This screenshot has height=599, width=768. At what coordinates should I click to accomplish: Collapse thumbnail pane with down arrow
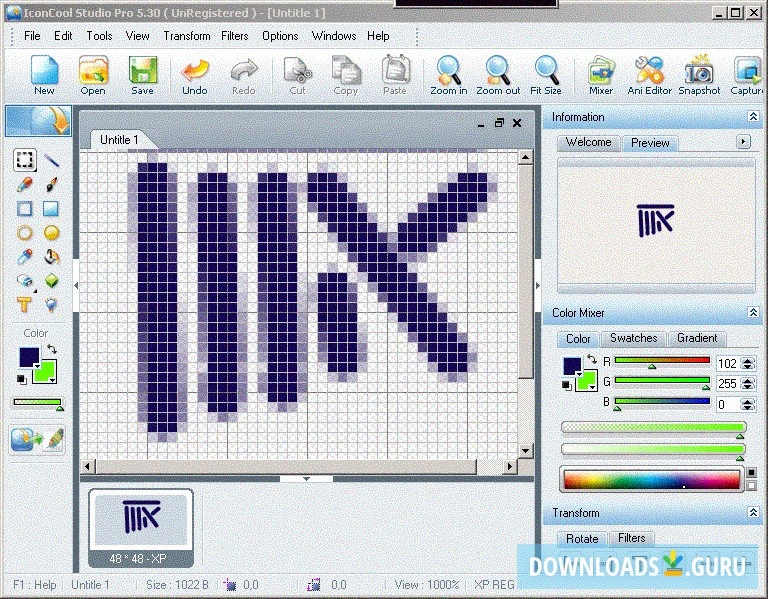(x=307, y=479)
